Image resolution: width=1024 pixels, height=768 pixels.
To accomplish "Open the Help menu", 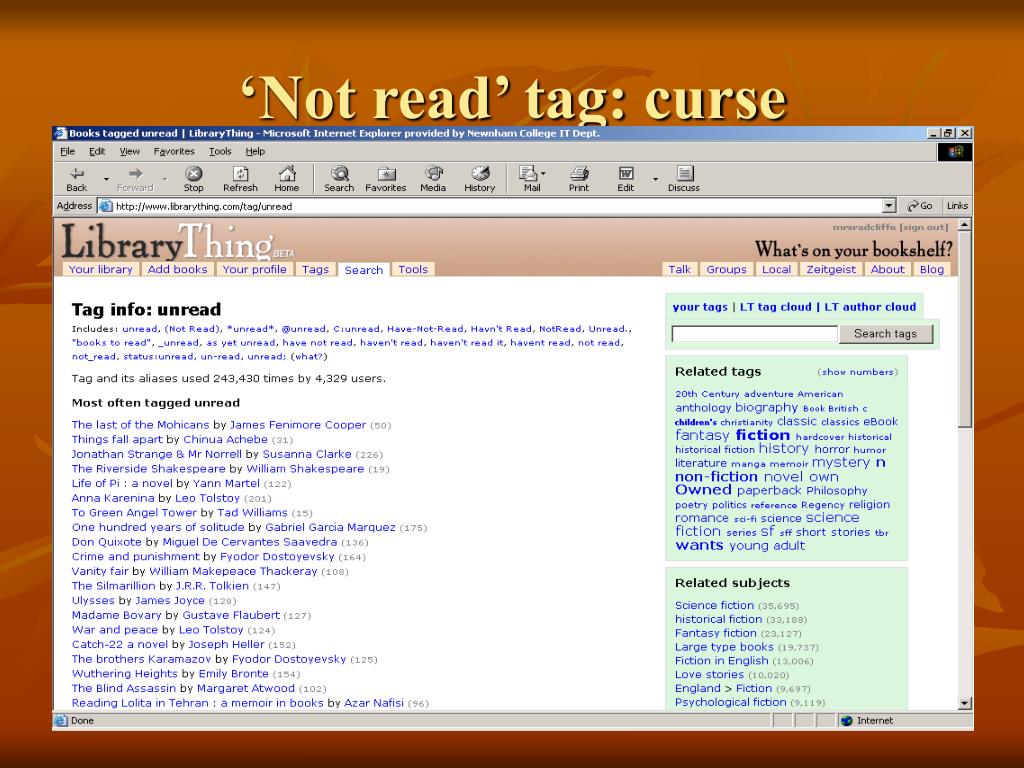I will tap(255, 152).
